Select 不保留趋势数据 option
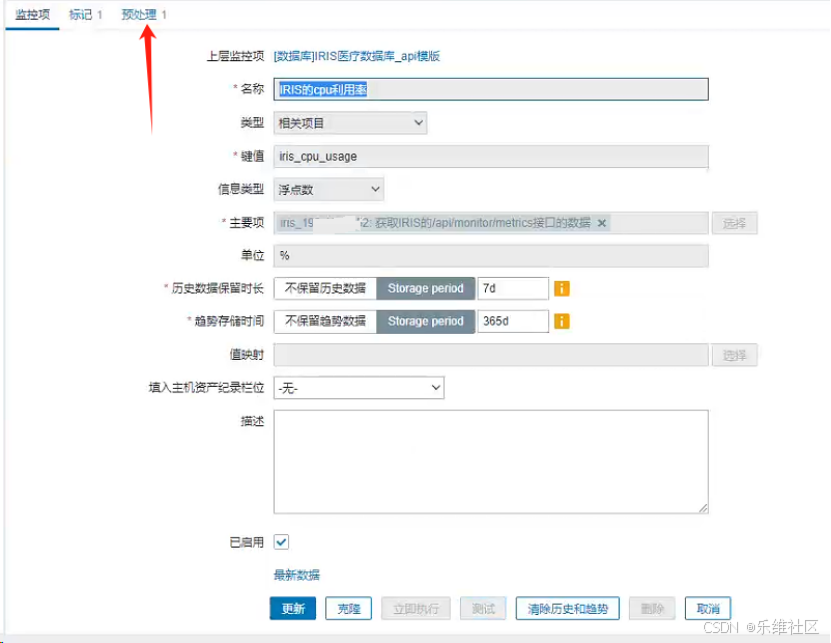This screenshot has height=643, width=831. (323, 321)
